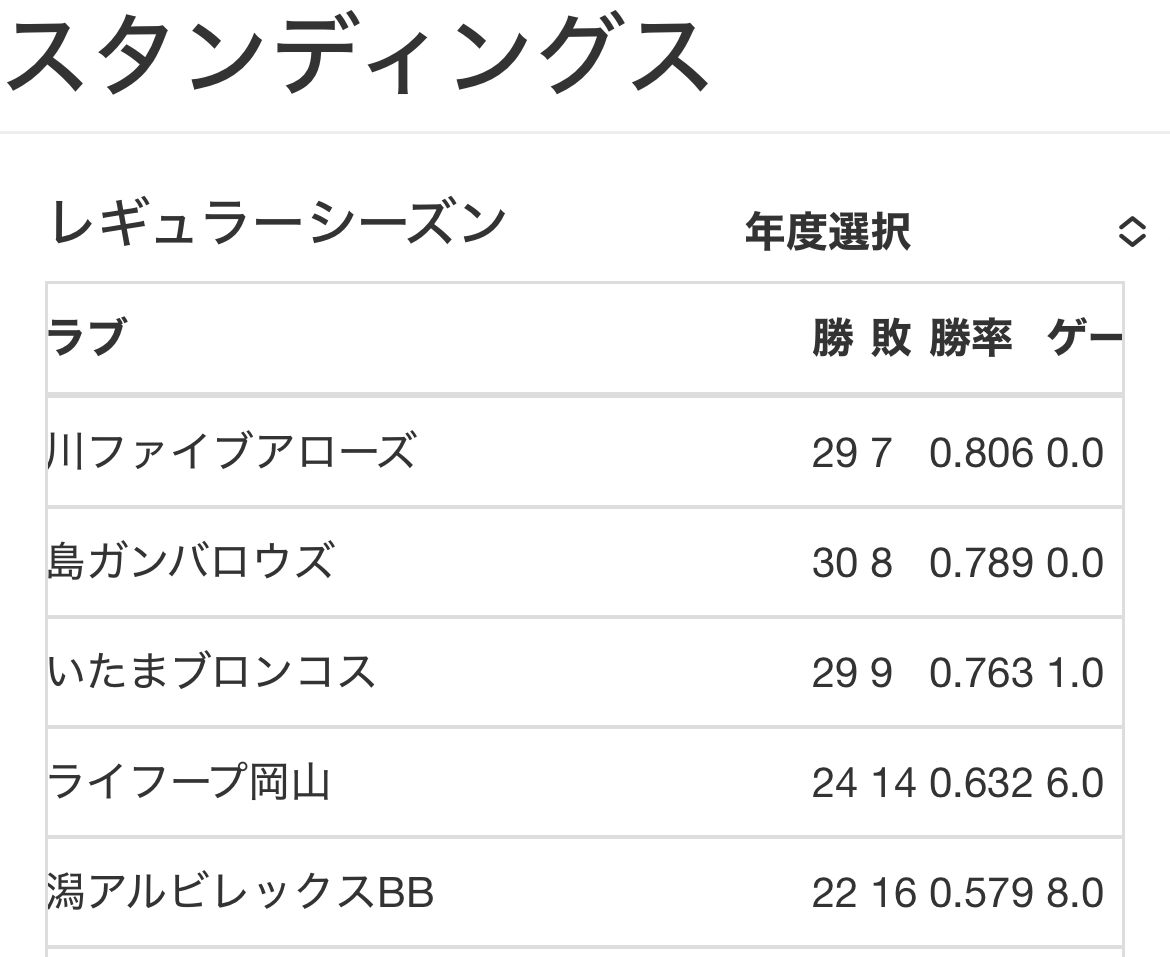The width and height of the screenshot is (1170, 957).
Task: Select the レギュラーシーズン section heading
Action: coord(277,224)
